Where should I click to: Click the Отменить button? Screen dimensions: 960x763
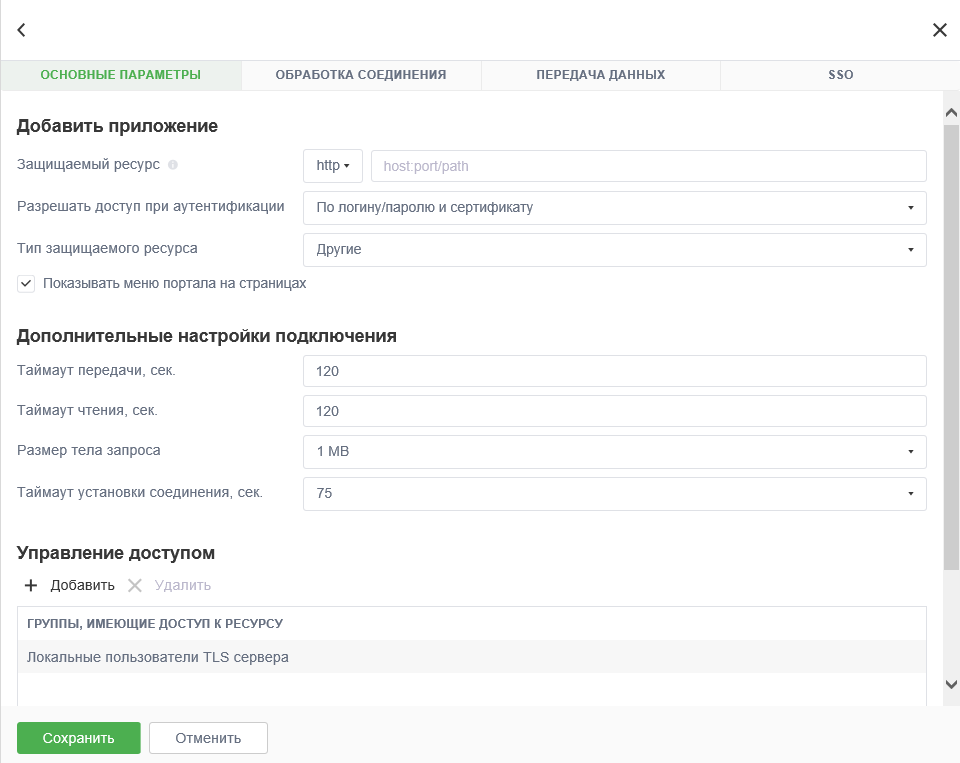(208, 738)
